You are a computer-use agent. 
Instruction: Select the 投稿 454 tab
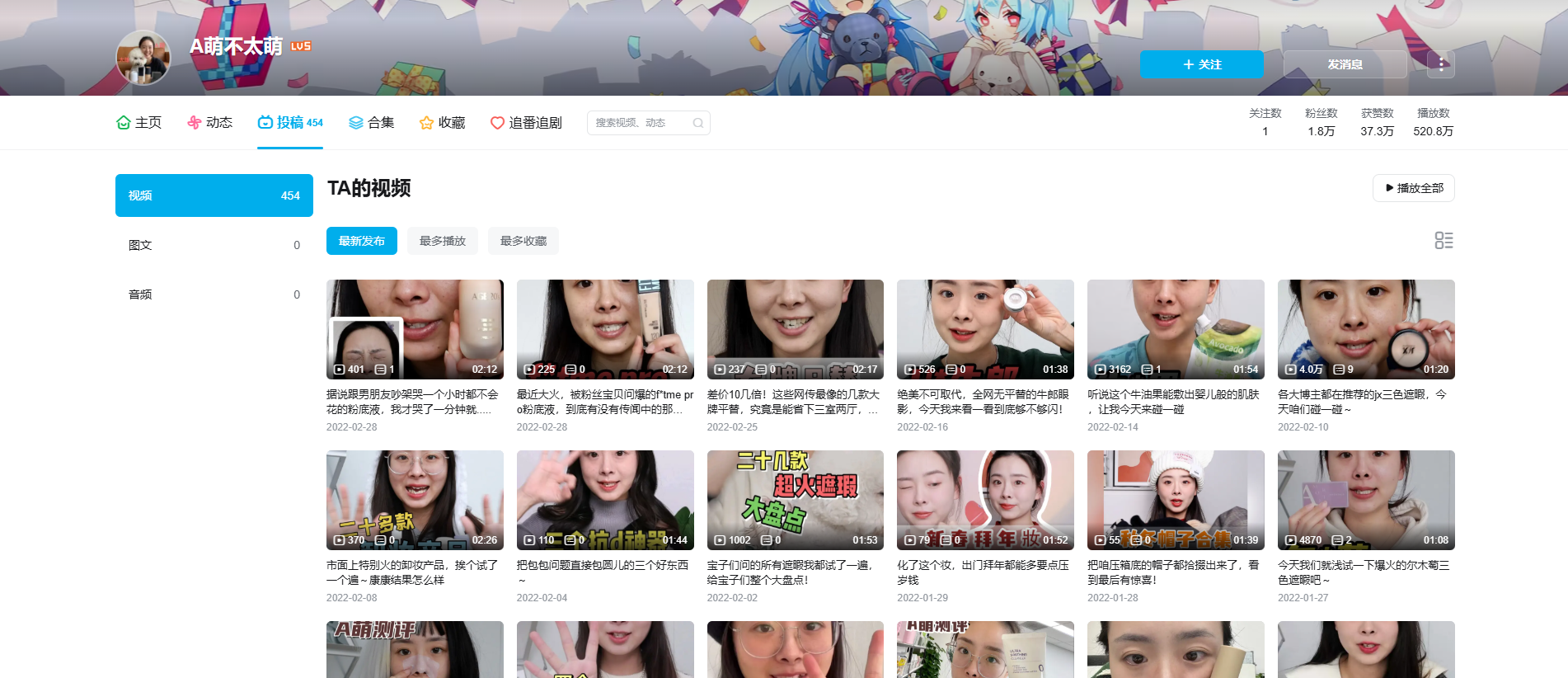(290, 122)
